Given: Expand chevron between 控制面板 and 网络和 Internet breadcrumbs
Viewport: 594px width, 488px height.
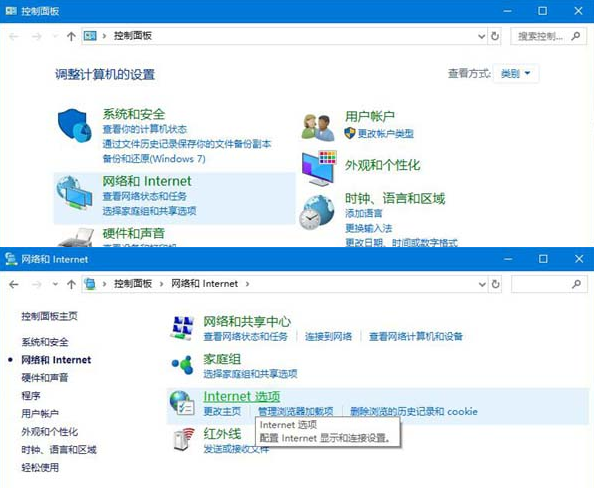Looking at the screenshot, I should point(161,284).
